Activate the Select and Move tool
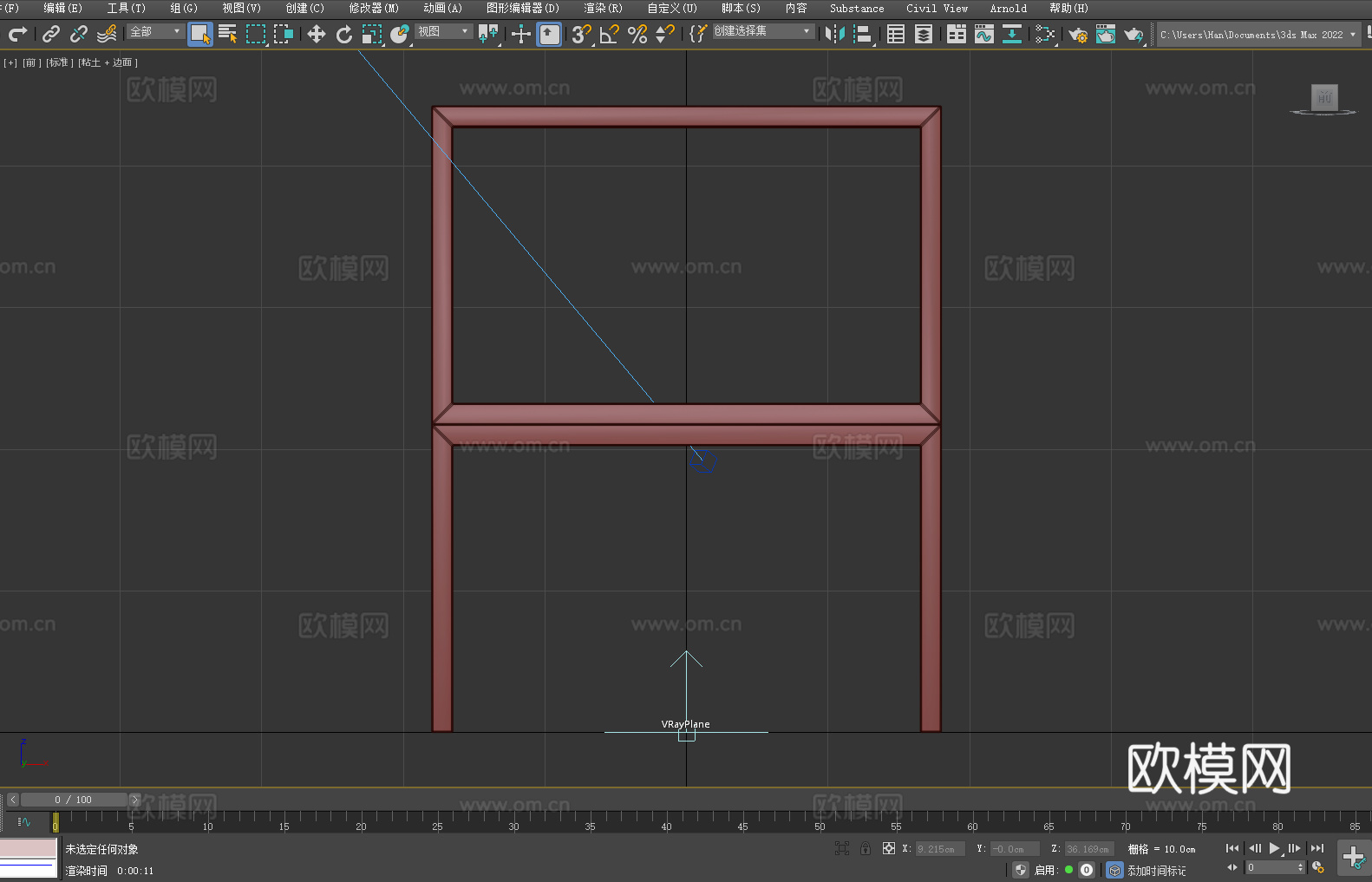1372x882 pixels. (x=317, y=34)
